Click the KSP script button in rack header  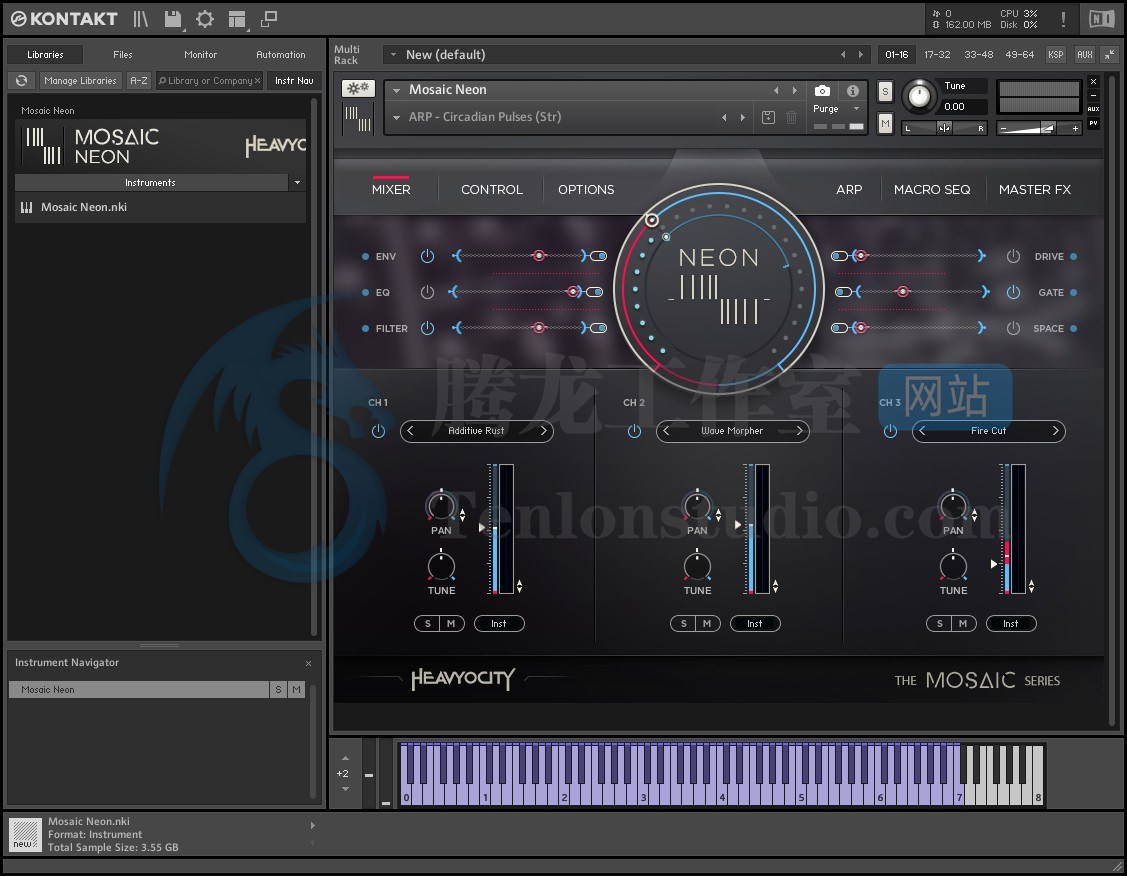click(x=1055, y=55)
